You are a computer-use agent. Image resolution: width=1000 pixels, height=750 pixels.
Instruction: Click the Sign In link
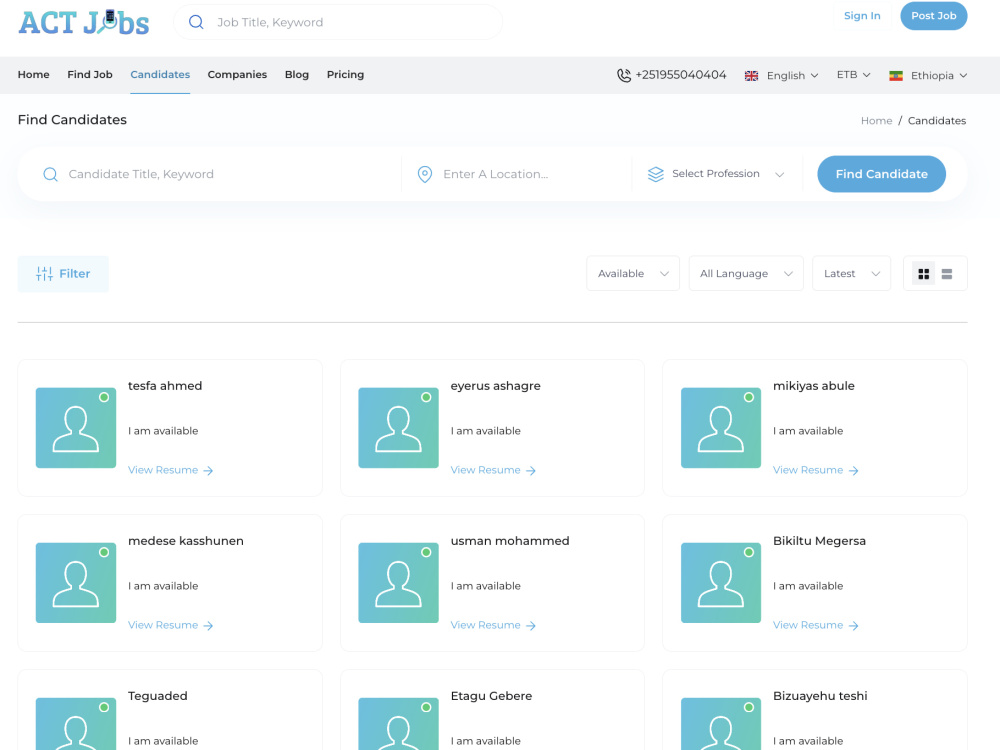862,16
